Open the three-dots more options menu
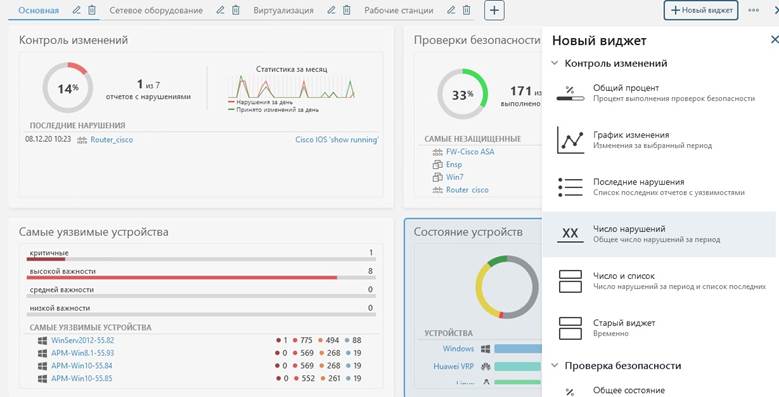 tap(753, 10)
